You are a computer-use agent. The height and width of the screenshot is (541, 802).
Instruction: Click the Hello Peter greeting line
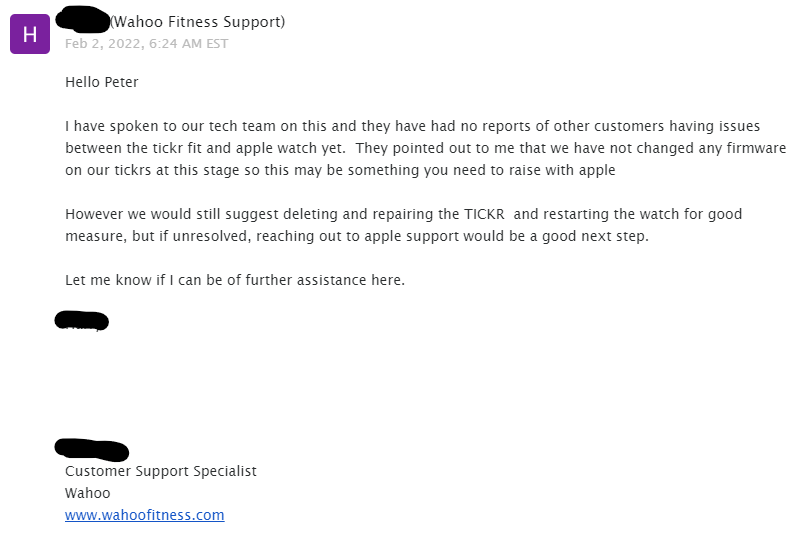(101, 82)
